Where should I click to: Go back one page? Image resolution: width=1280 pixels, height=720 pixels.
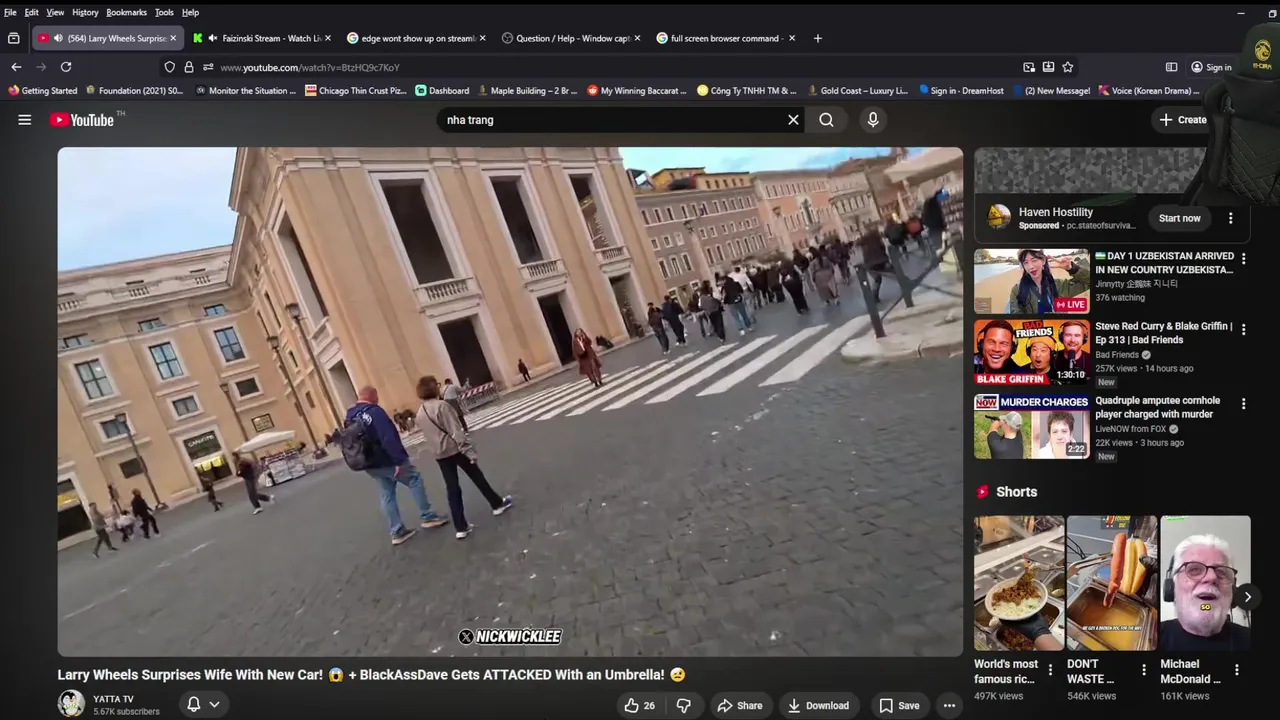pyautogui.click(x=16, y=67)
